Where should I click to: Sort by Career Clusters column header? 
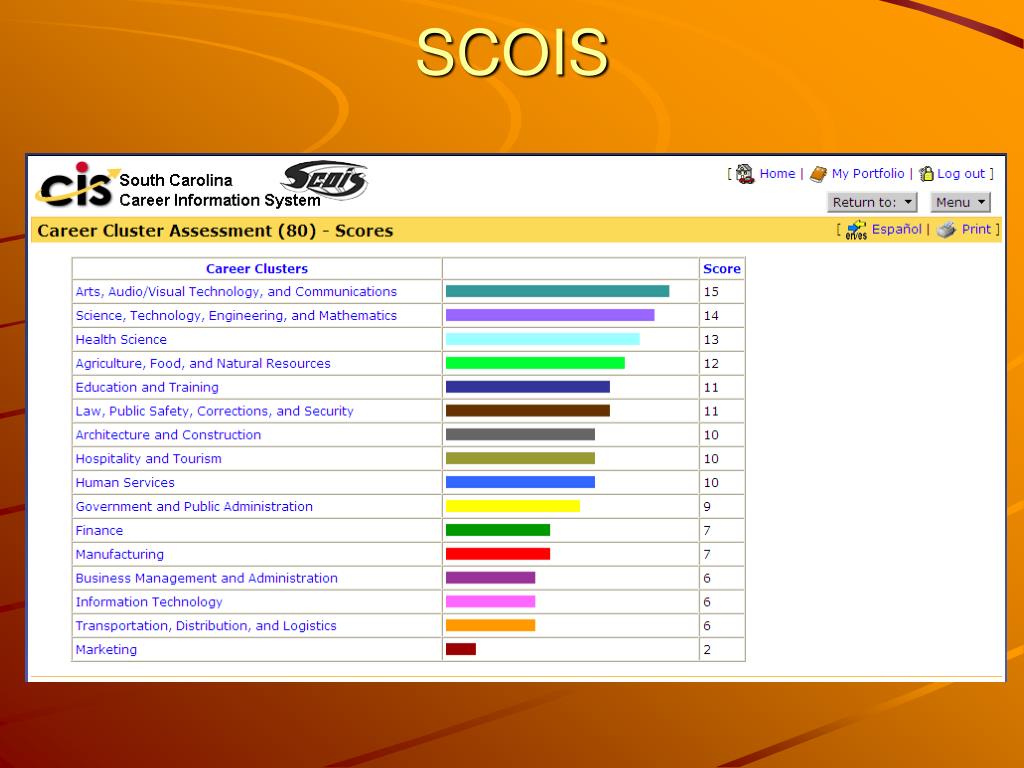click(257, 268)
